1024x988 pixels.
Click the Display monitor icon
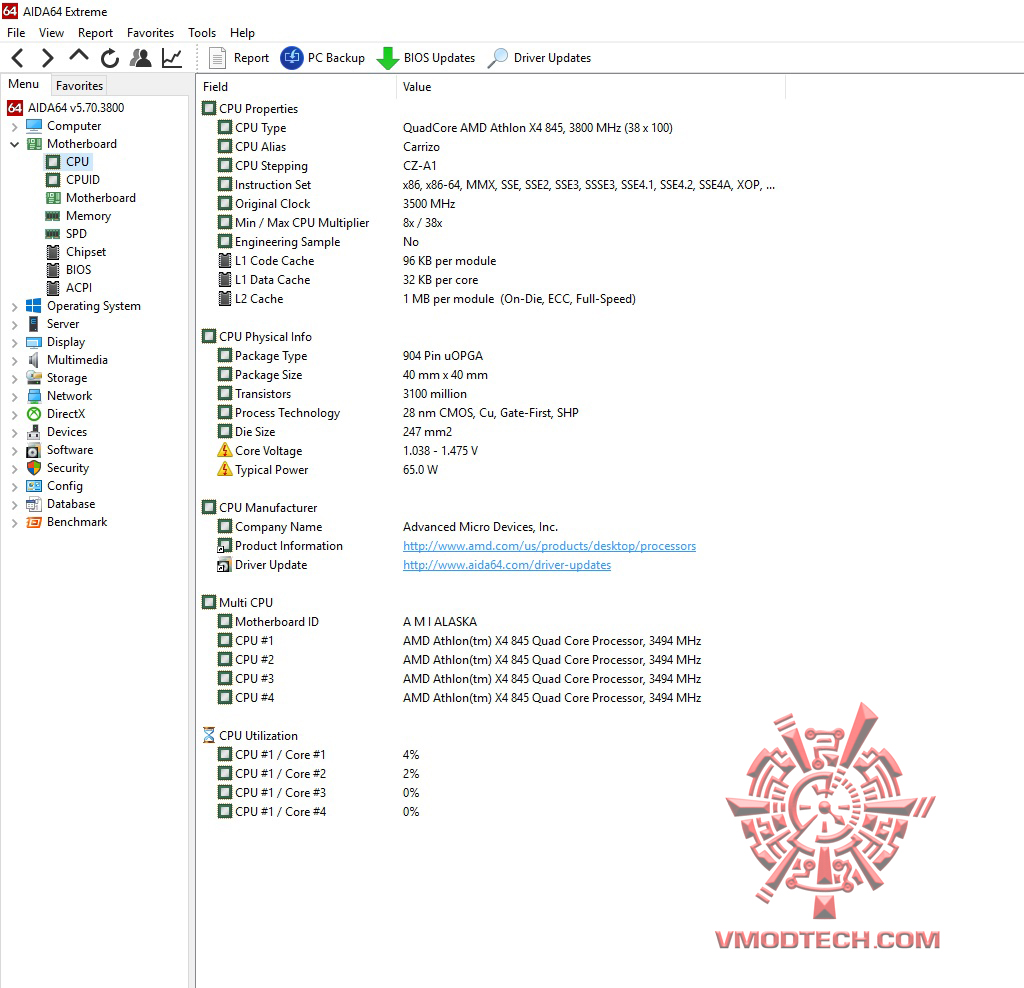34,342
